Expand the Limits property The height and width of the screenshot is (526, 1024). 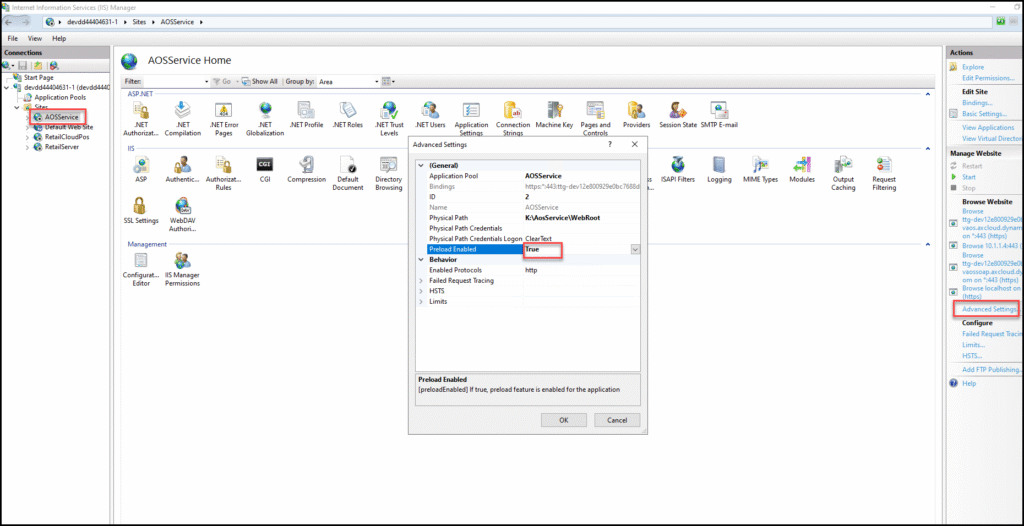(421, 301)
